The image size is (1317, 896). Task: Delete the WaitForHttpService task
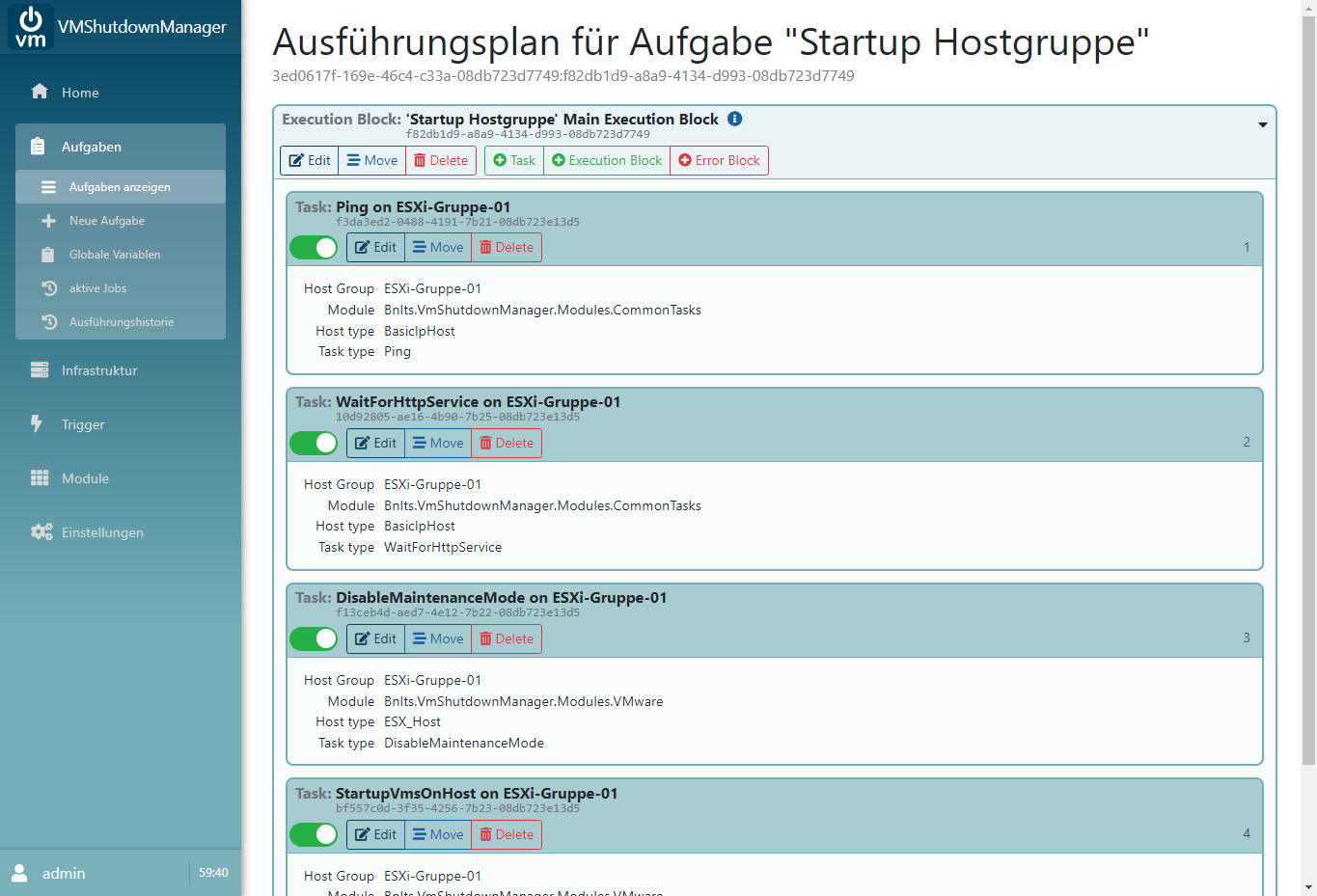[507, 444]
